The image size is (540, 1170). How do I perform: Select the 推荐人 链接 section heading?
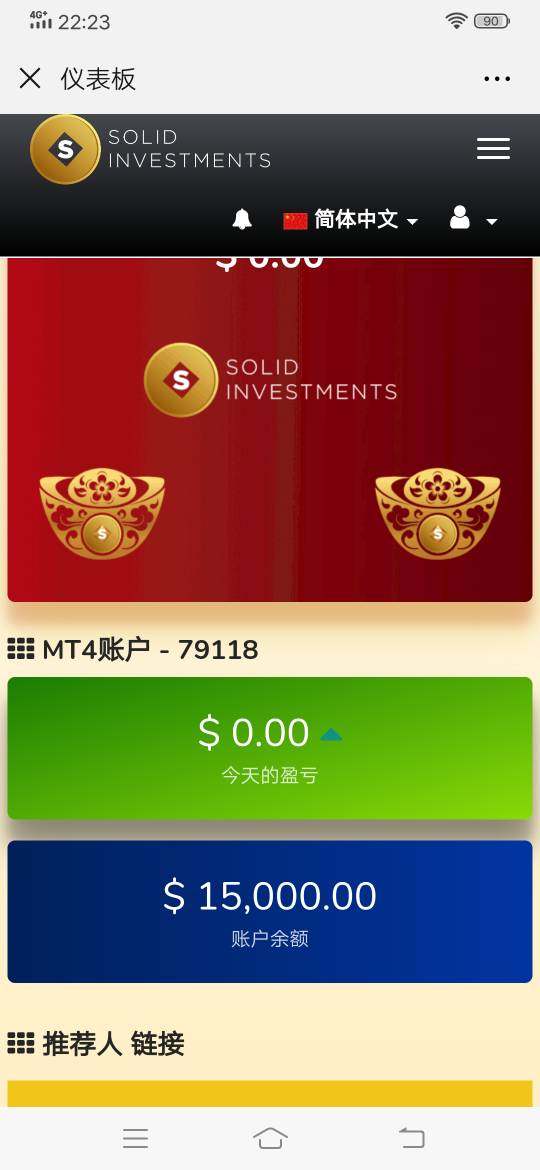click(95, 1044)
